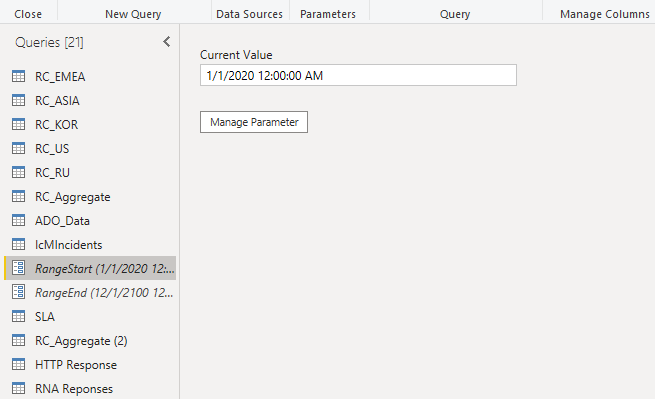
Task: Collapse the Queries pane
Action: pos(167,42)
